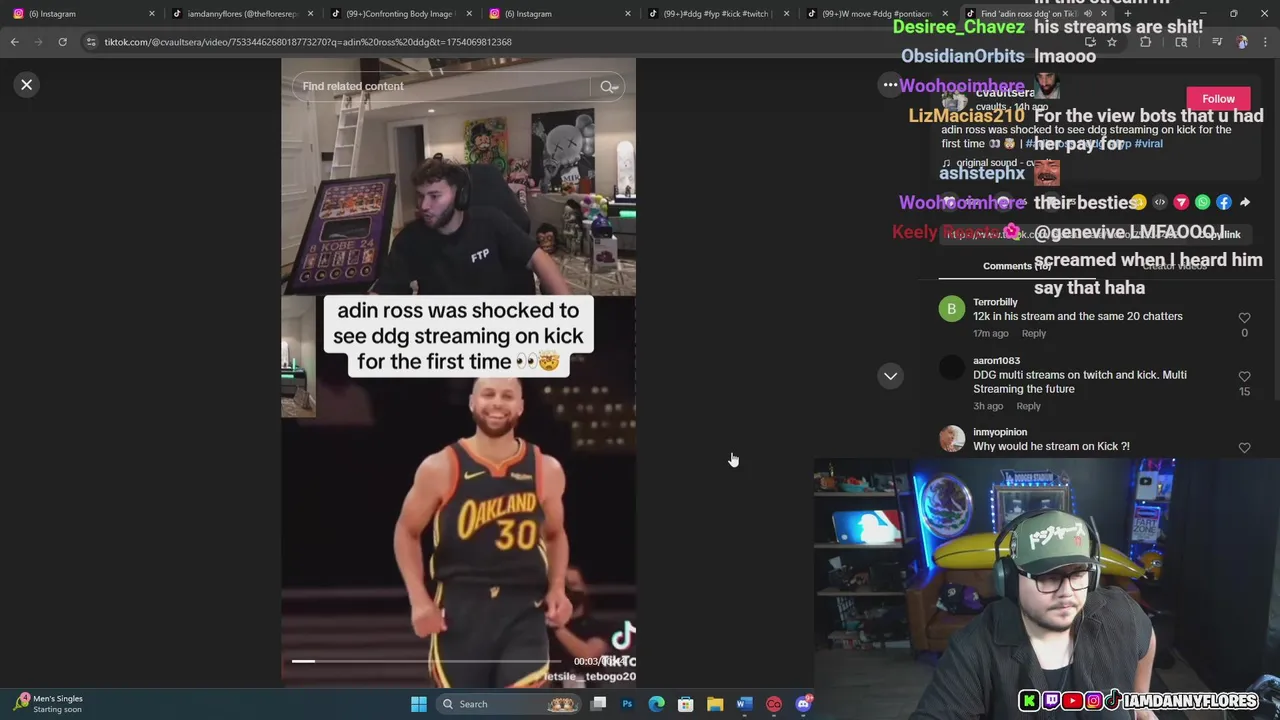This screenshot has height=720, width=1280.
Task: Open File Explorer from taskbar
Action: point(715,704)
